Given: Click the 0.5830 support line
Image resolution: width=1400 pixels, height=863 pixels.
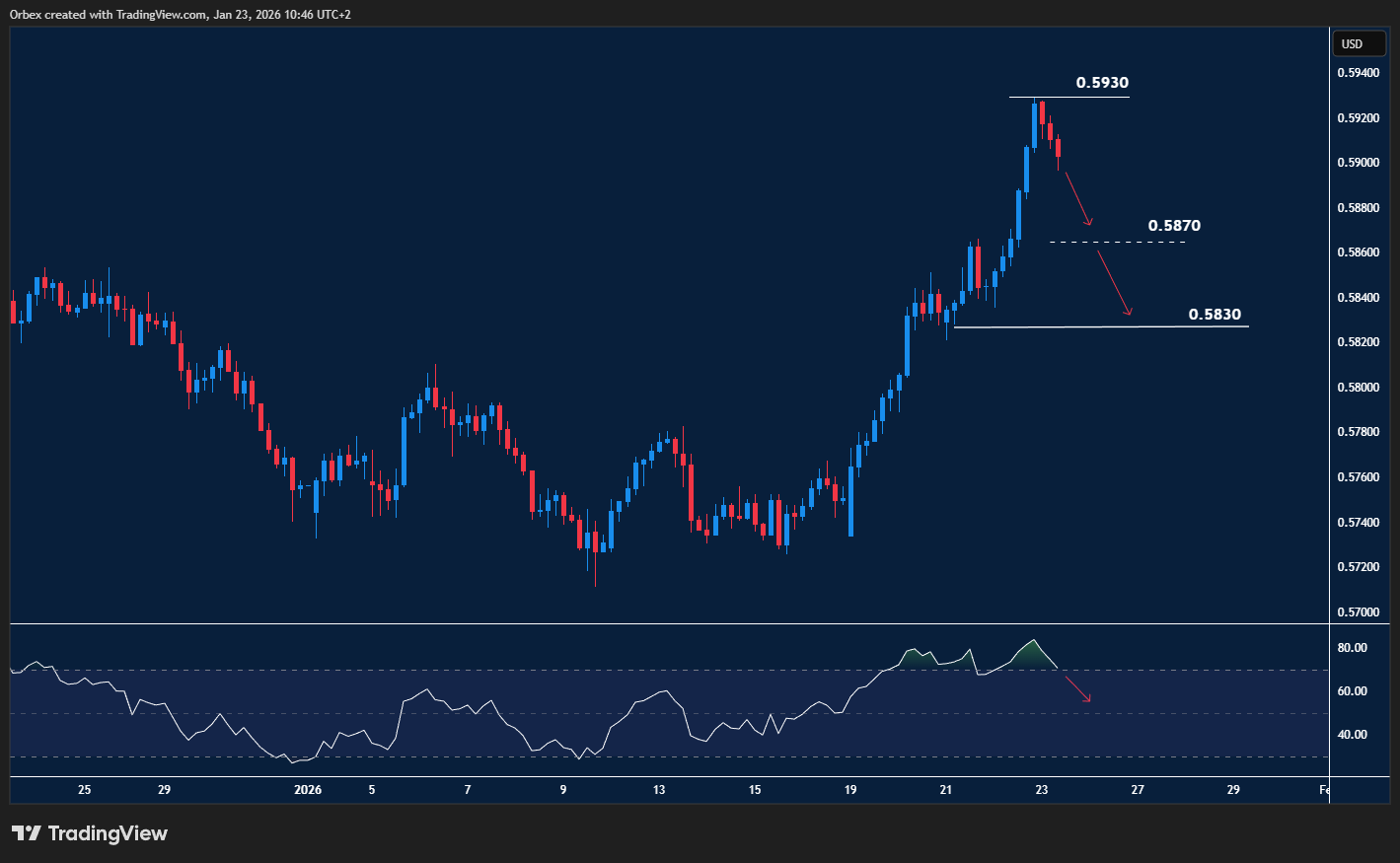Looking at the screenshot, I should tap(1100, 326).
